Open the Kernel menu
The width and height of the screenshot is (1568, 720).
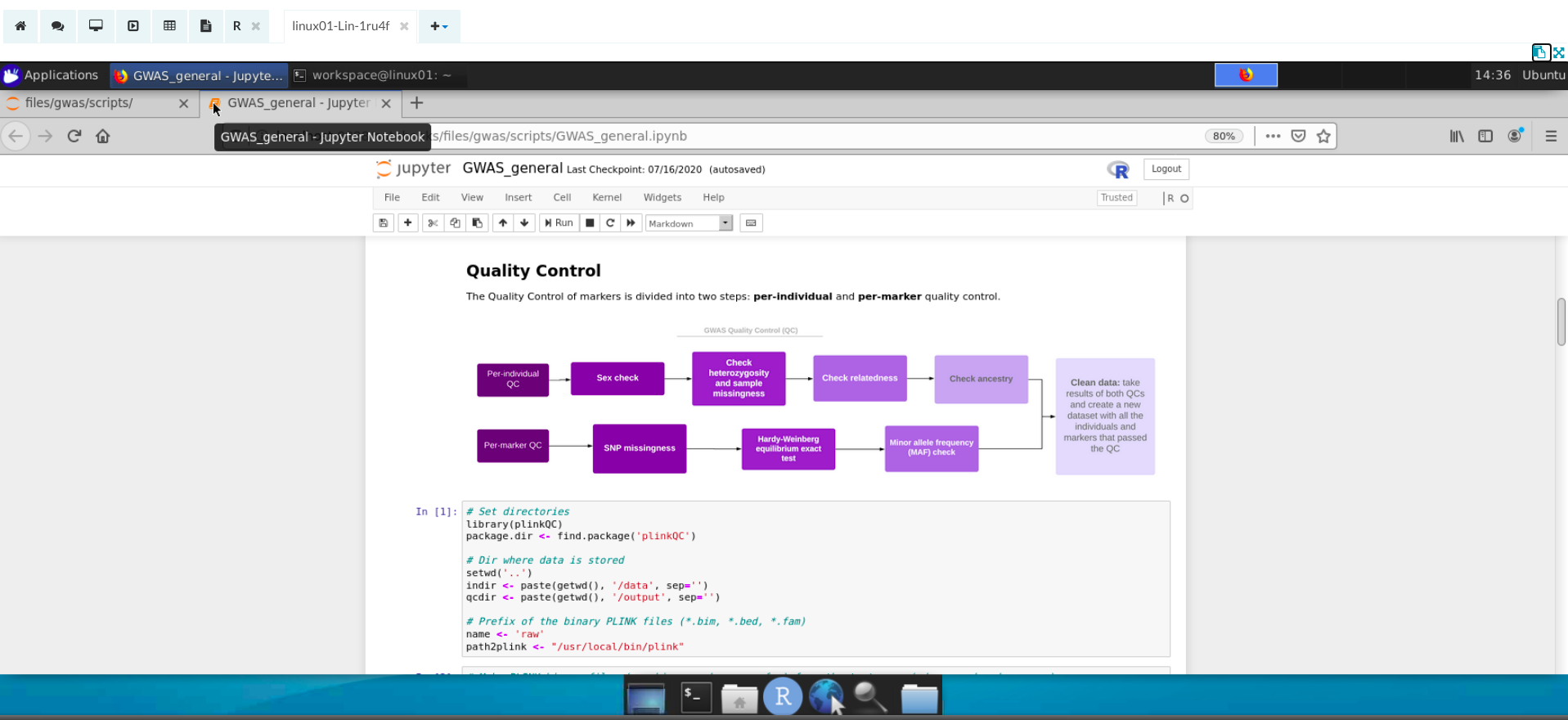606,197
